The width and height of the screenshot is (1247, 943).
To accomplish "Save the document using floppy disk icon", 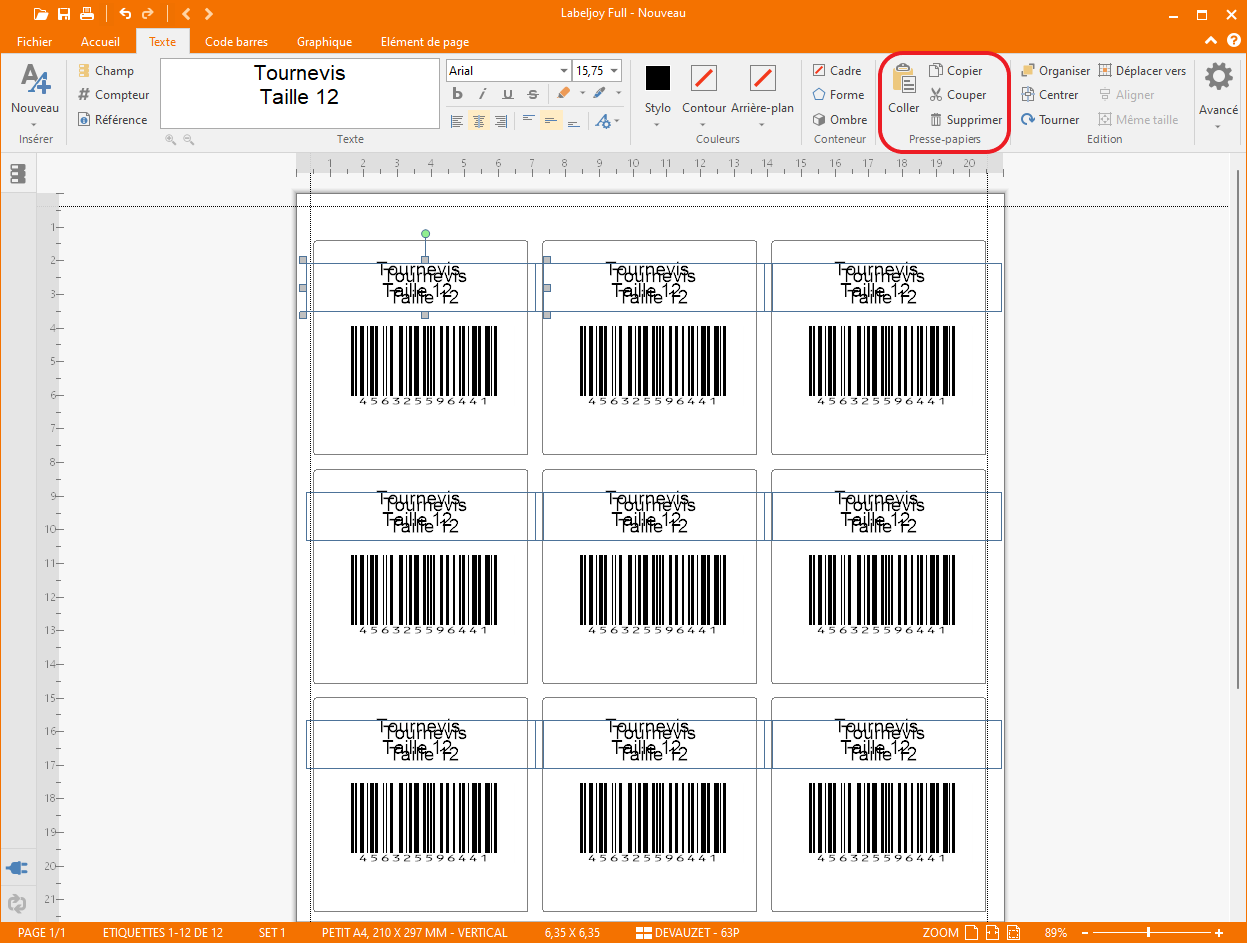I will click(x=64, y=14).
